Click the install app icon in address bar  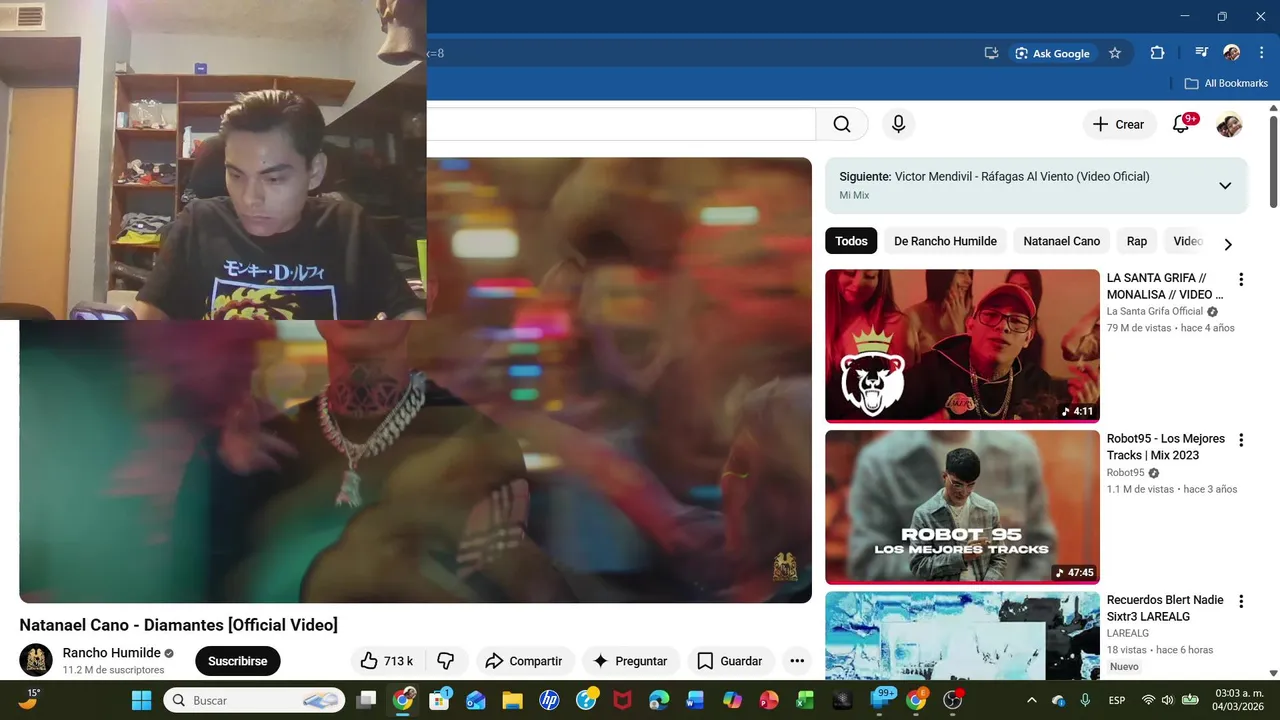pyautogui.click(x=992, y=53)
